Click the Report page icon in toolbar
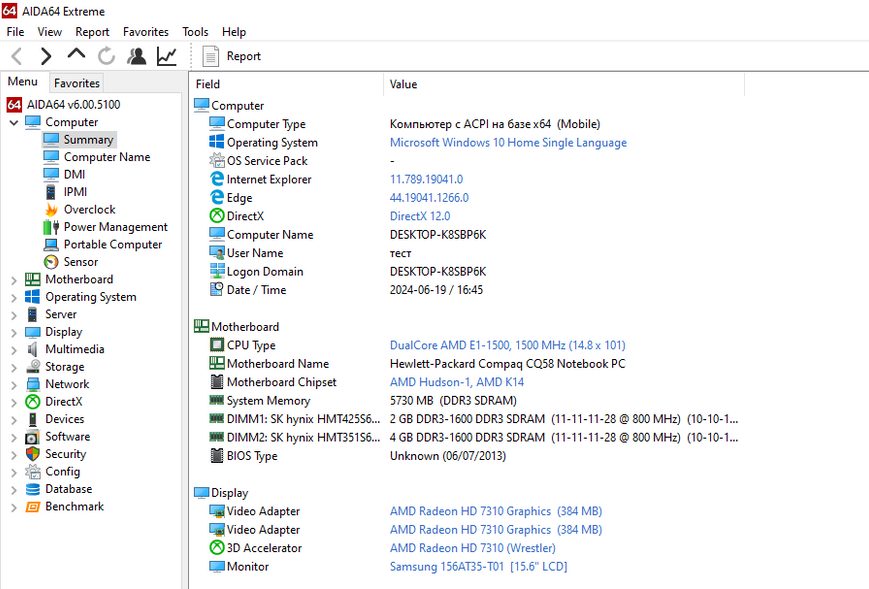869x589 pixels. click(211, 56)
